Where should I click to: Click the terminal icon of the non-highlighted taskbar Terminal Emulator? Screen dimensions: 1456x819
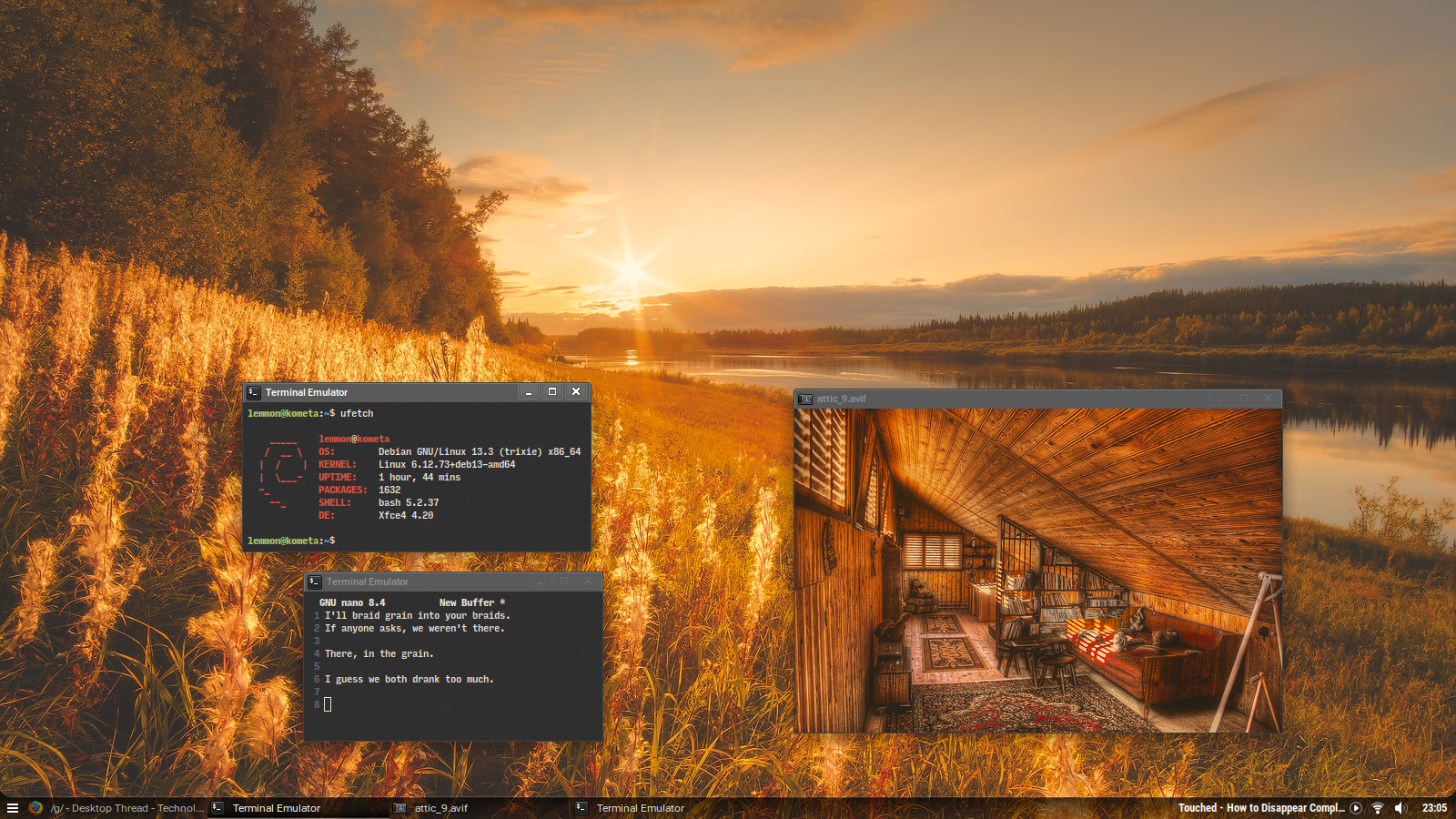[x=581, y=808]
